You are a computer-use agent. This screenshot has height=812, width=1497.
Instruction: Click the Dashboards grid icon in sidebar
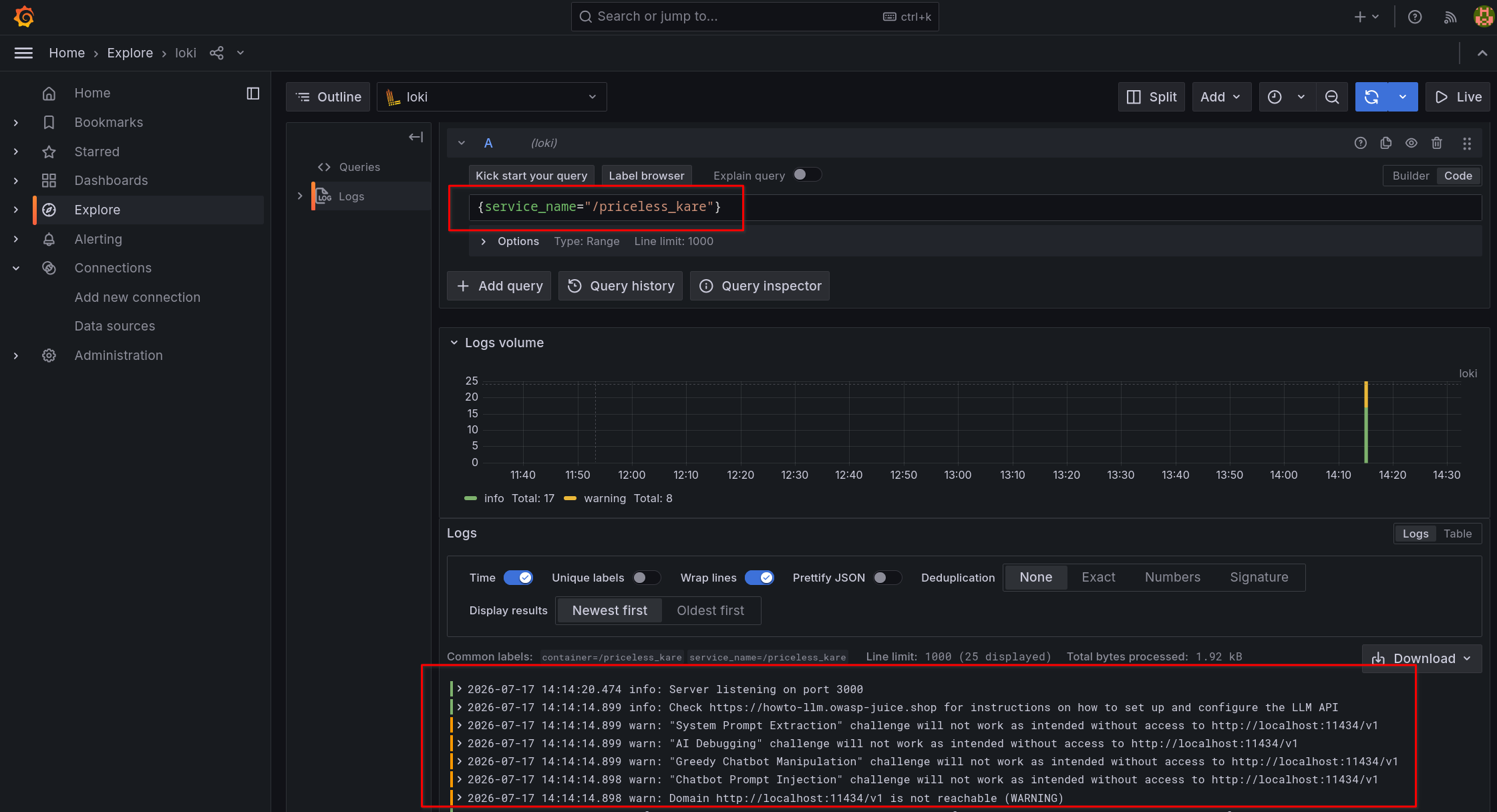[x=49, y=180]
